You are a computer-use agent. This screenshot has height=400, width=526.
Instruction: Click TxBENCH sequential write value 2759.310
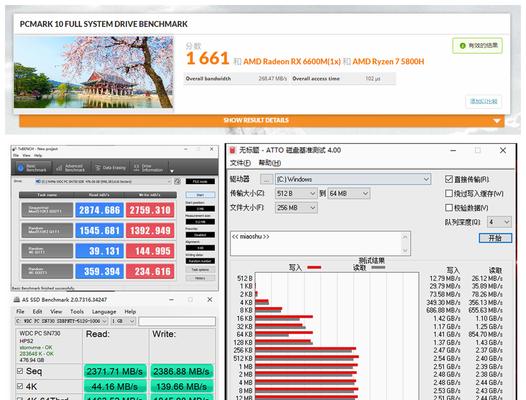(150, 210)
